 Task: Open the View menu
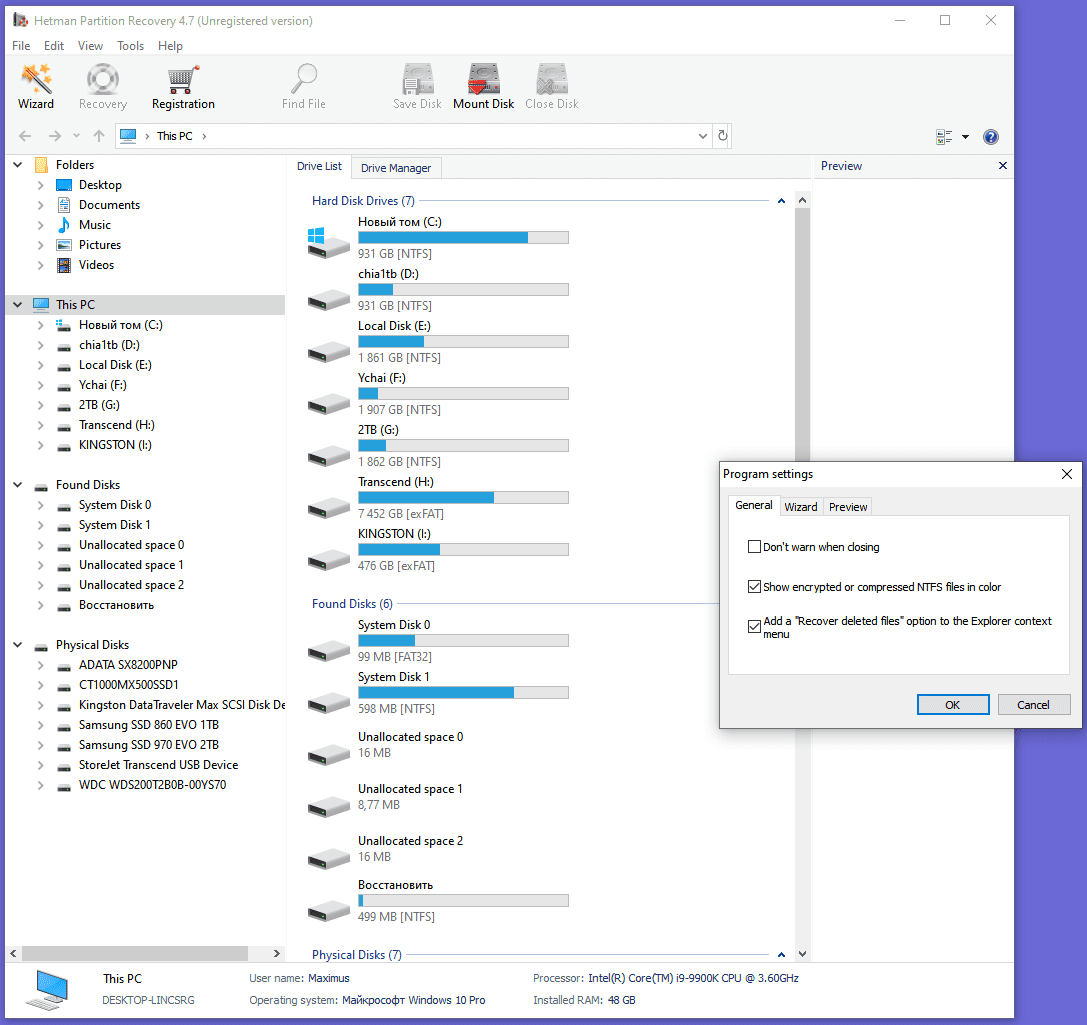pos(90,46)
